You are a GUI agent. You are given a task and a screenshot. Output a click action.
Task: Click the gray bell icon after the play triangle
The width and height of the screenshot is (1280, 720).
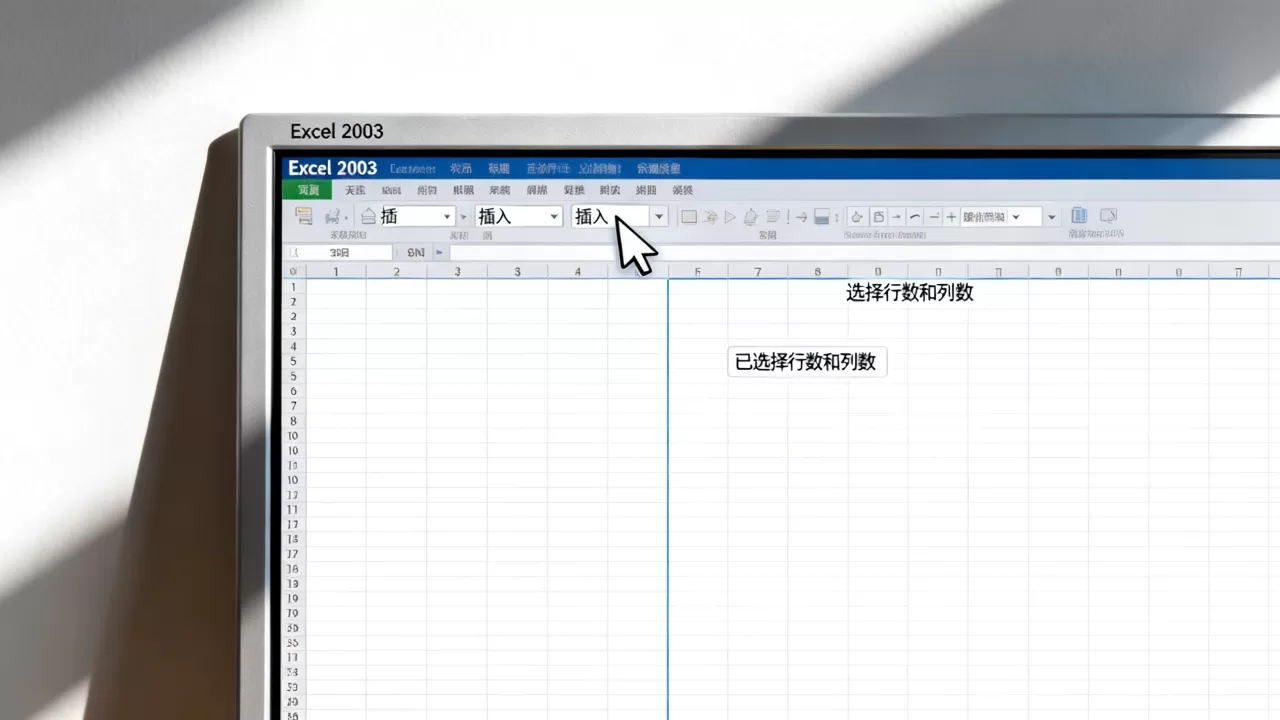tap(750, 216)
